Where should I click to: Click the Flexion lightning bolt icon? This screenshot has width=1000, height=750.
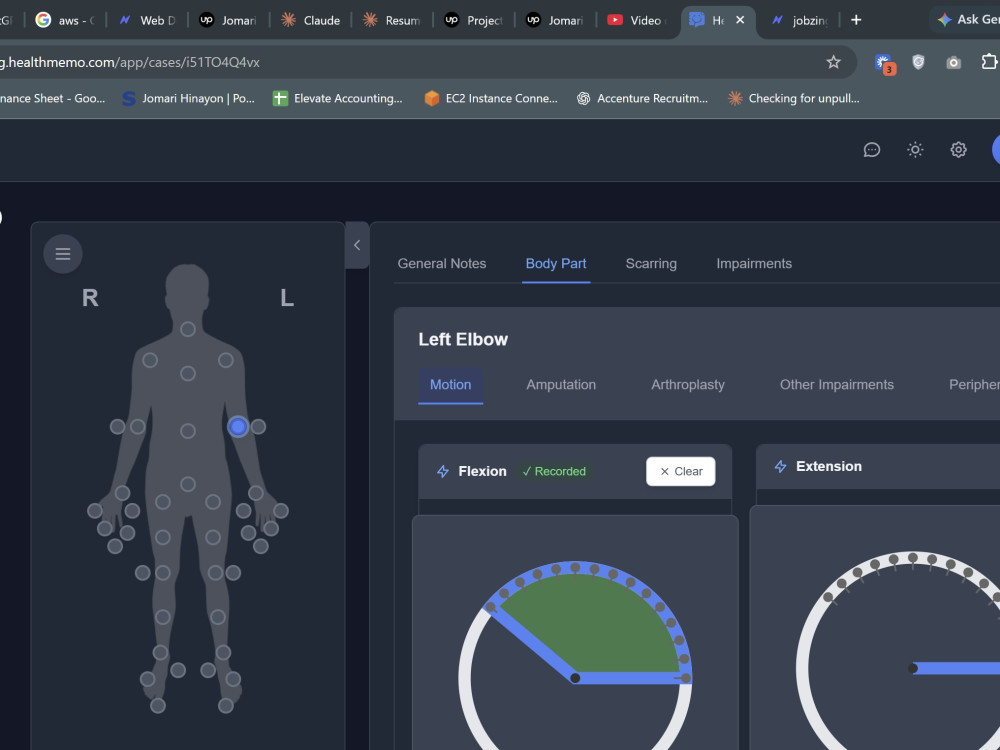pos(443,471)
